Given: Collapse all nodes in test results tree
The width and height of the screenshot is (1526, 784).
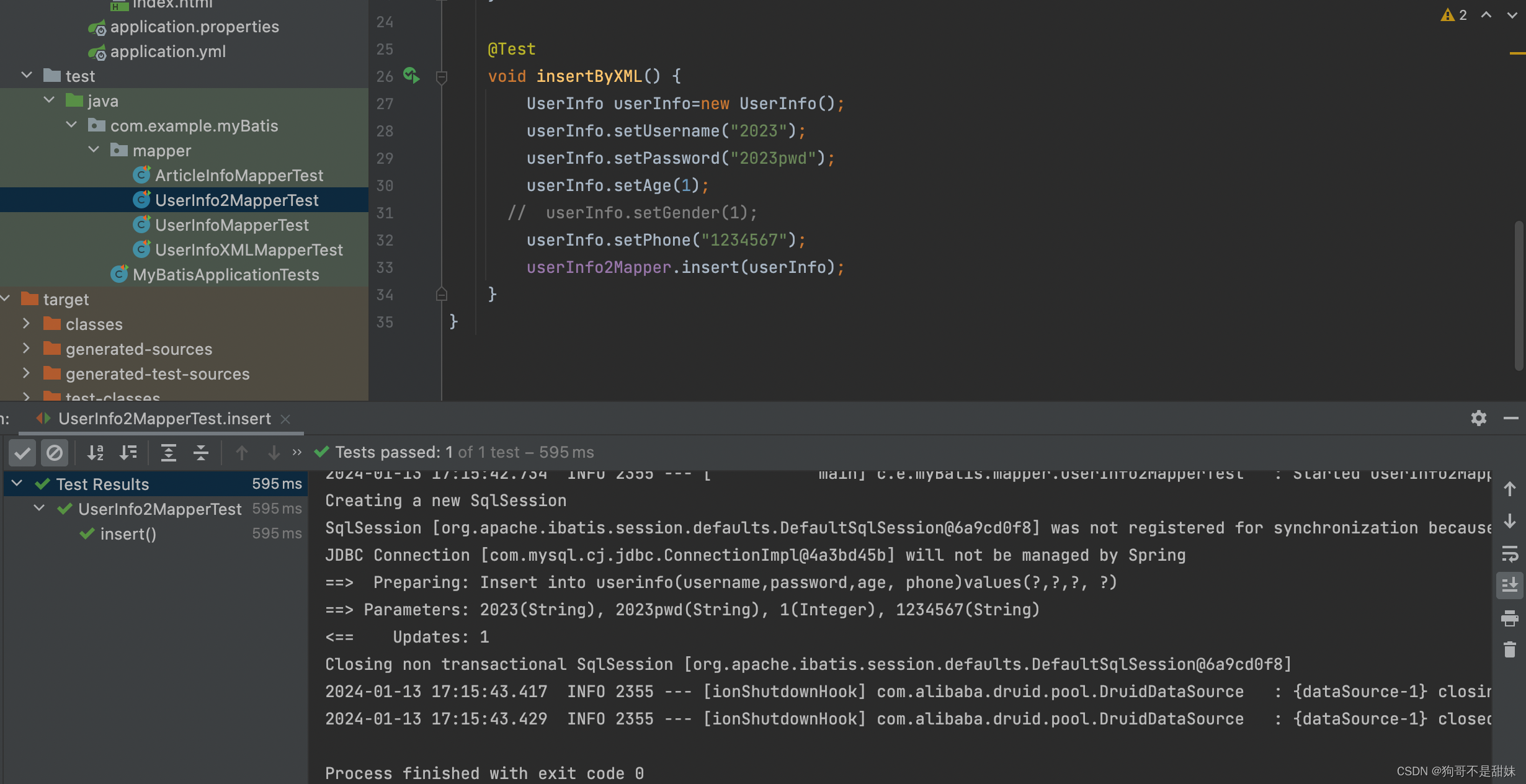Looking at the screenshot, I should point(200,452).
